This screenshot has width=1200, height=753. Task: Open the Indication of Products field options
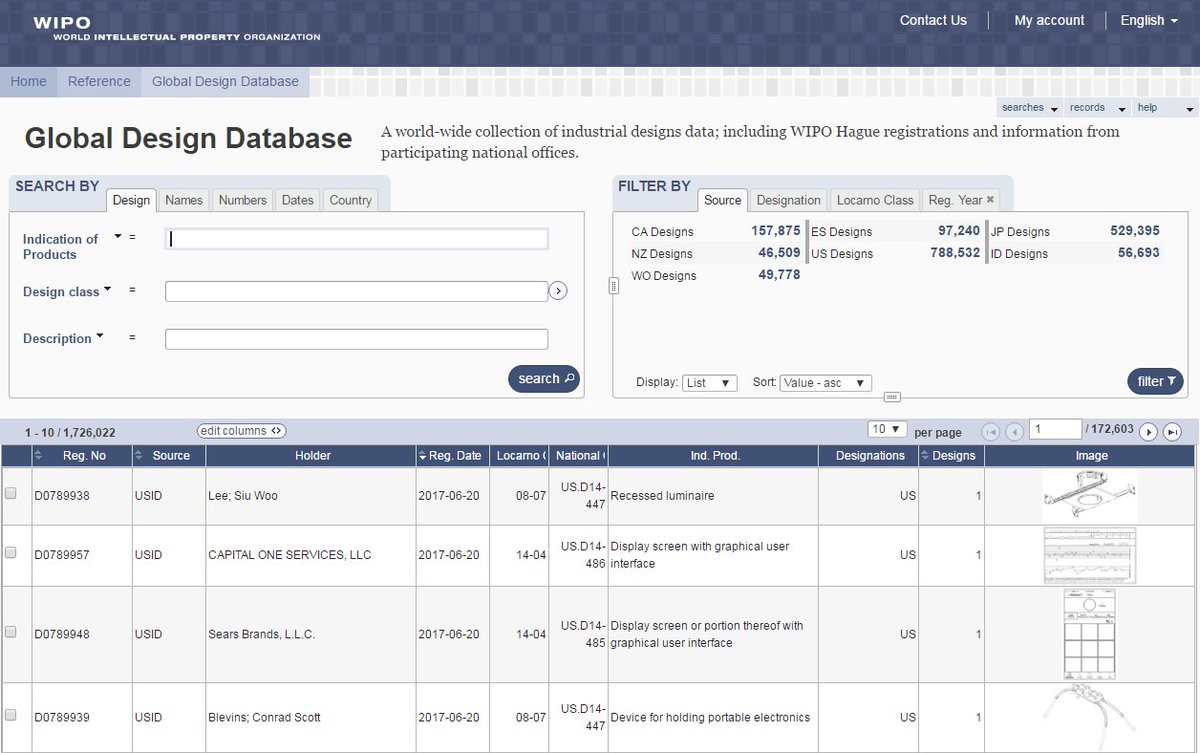pyautogui.click(x=118, y=237)
